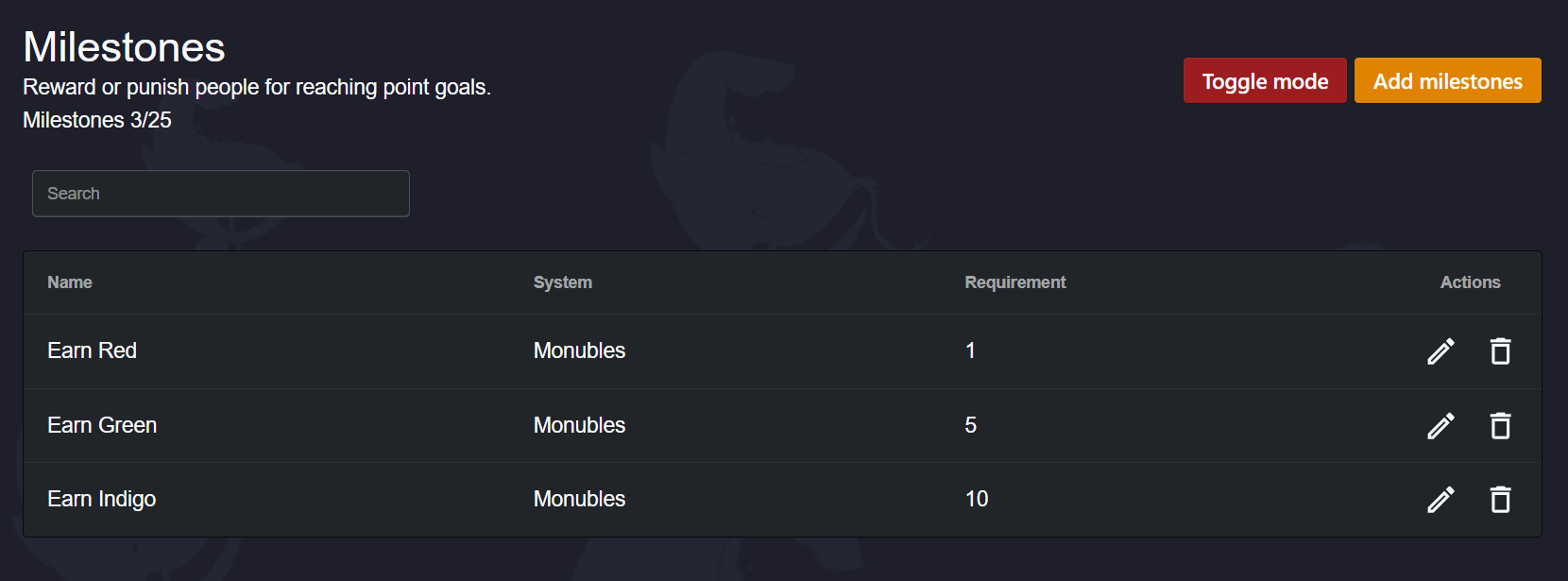The width and height of the screenshot is (1568, 581).
Task: Select the Earn Green row name
Action: click(102, 425)
